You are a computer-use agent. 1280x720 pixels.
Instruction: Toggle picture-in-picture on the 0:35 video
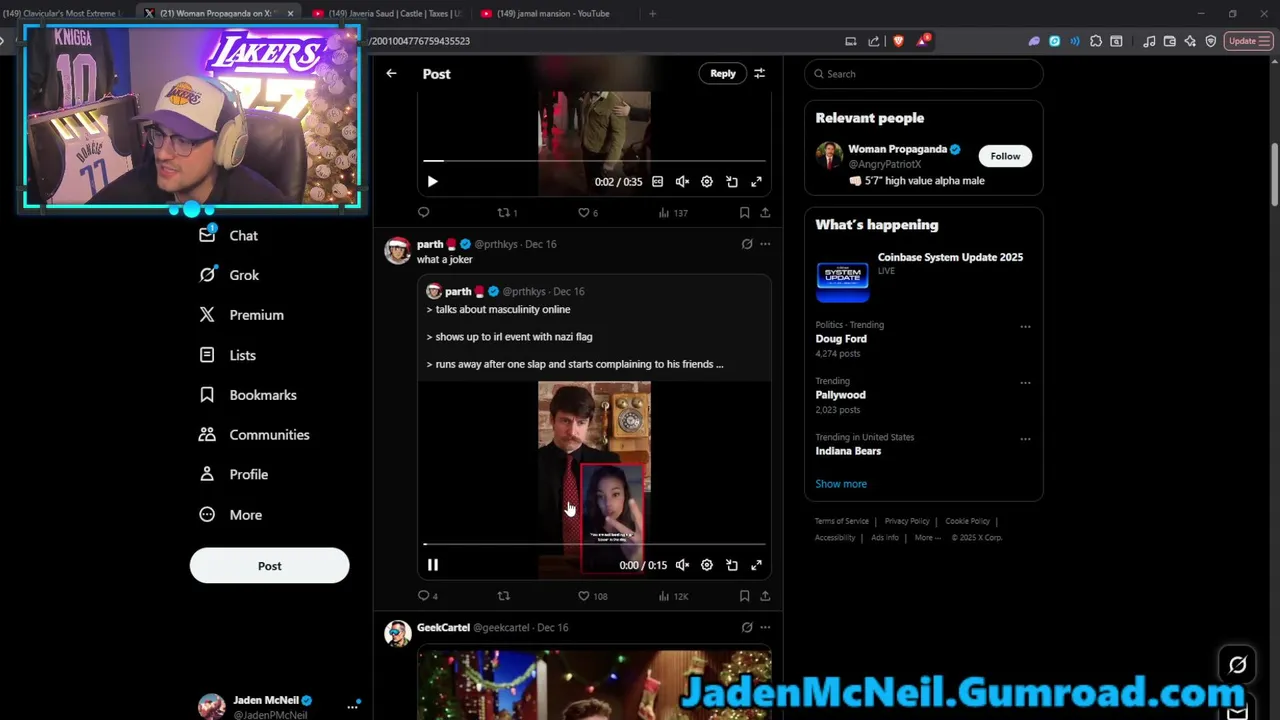(x=732, y=182)
